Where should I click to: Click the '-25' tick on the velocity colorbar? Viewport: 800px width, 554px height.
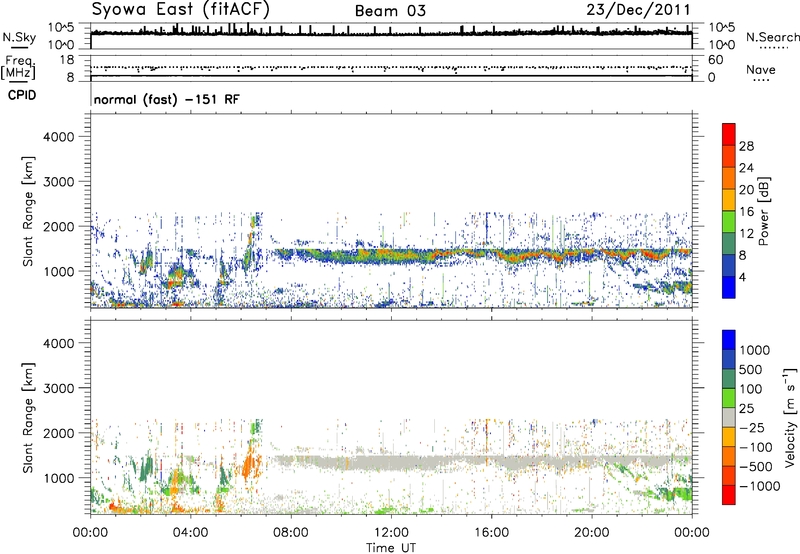tap(752, 427)
